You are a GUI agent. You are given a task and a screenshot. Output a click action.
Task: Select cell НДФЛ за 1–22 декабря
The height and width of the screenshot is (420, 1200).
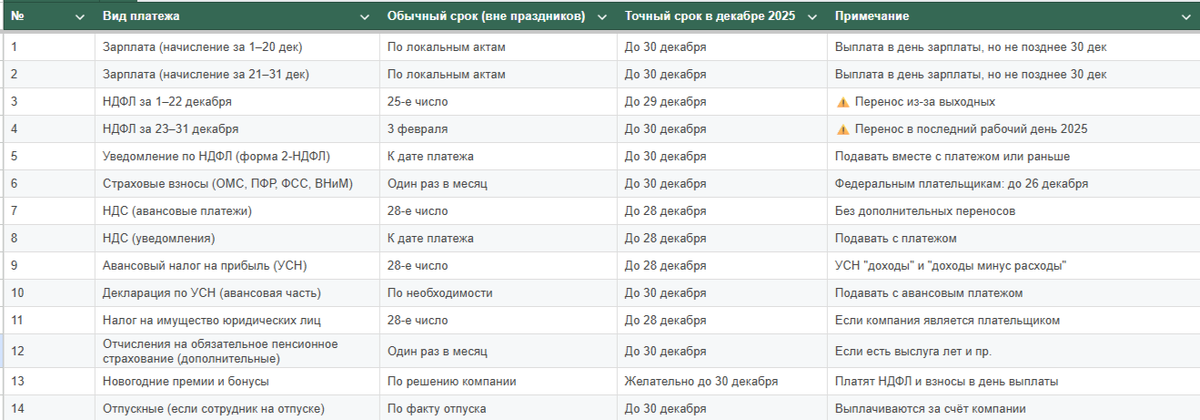click(x=238, y=102)
